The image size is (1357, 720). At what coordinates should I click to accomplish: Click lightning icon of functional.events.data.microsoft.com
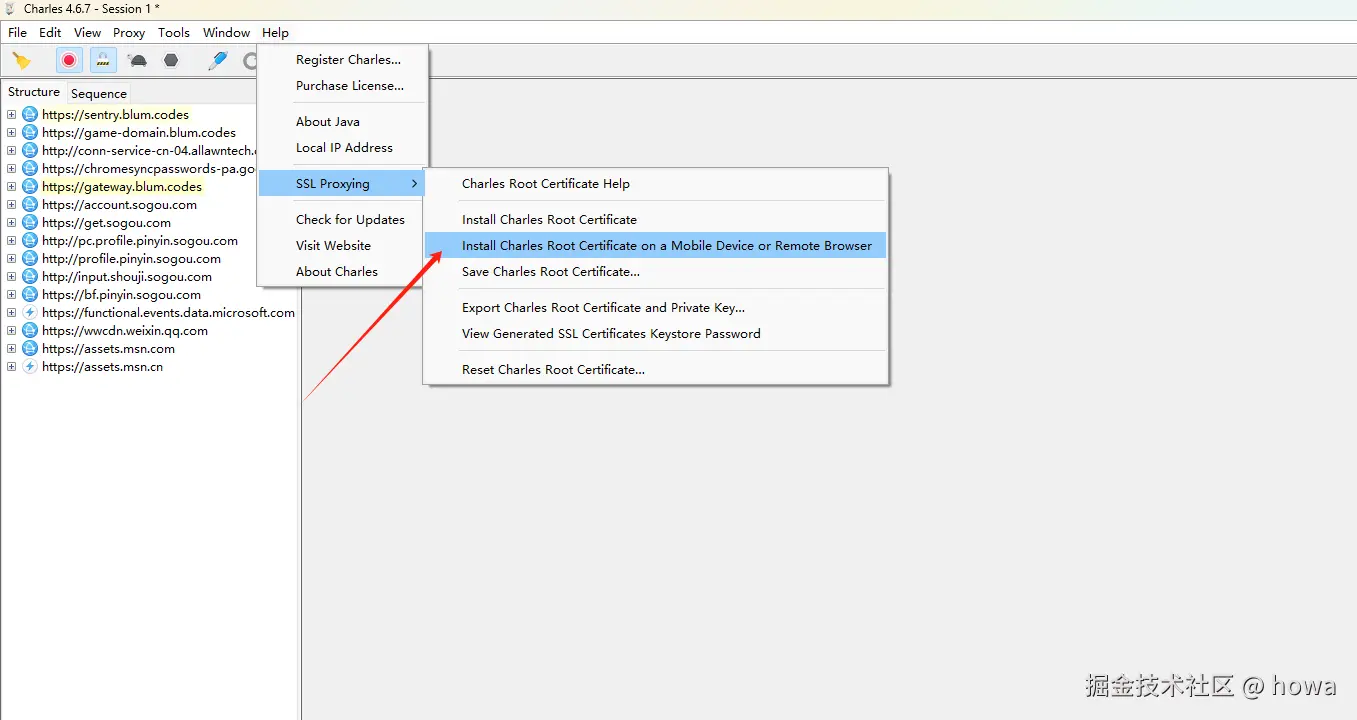pos(30,313)
